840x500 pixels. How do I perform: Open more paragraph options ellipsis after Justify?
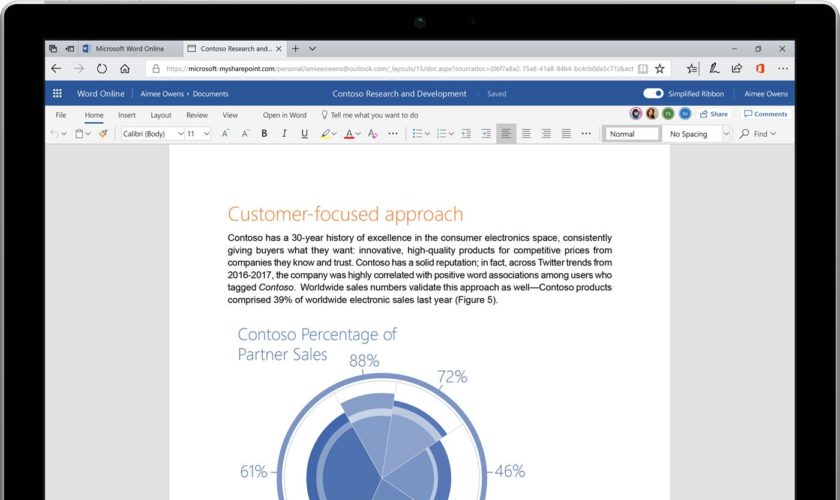pos(586,134)
